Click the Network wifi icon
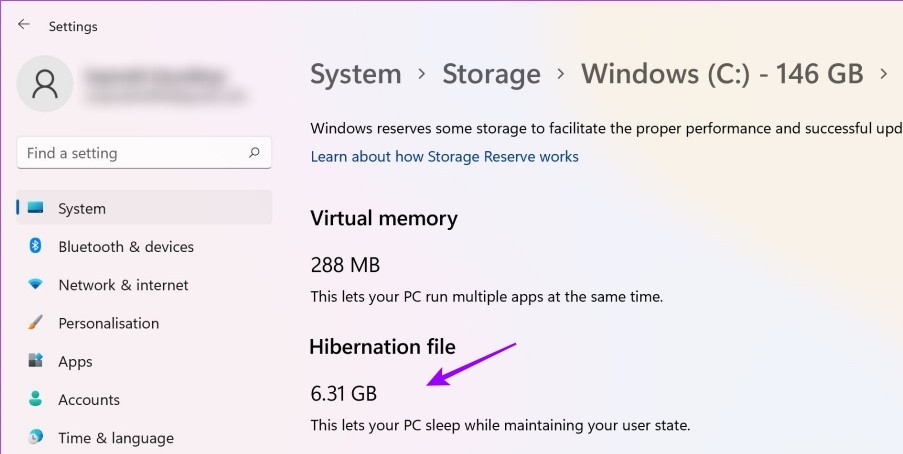This screenshot has width=903, height=454. pos(36,285)
